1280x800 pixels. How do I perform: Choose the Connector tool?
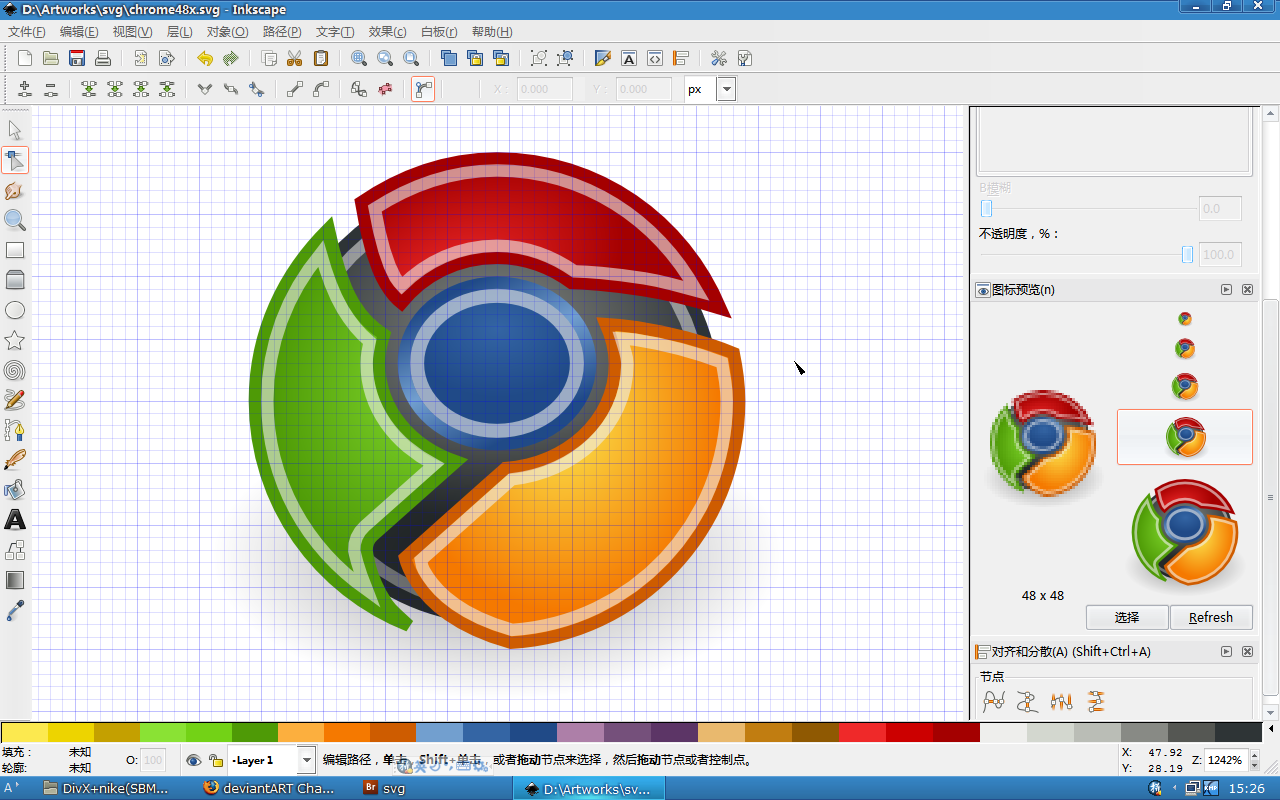click(15, 550)
